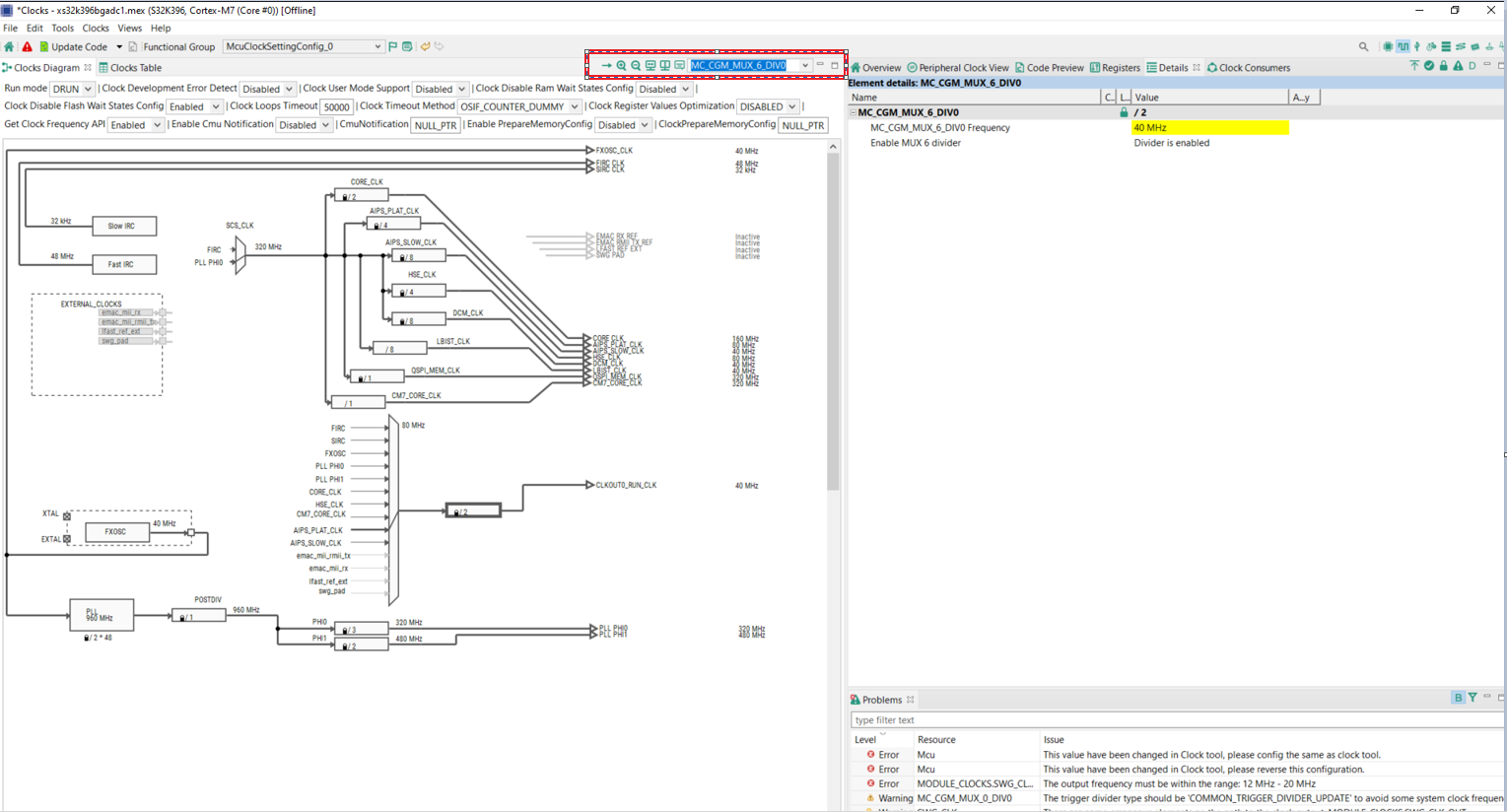Click the Home icon in the main toolbar
The height and width of the screenshot is (812, 1507).
[9, 46]
